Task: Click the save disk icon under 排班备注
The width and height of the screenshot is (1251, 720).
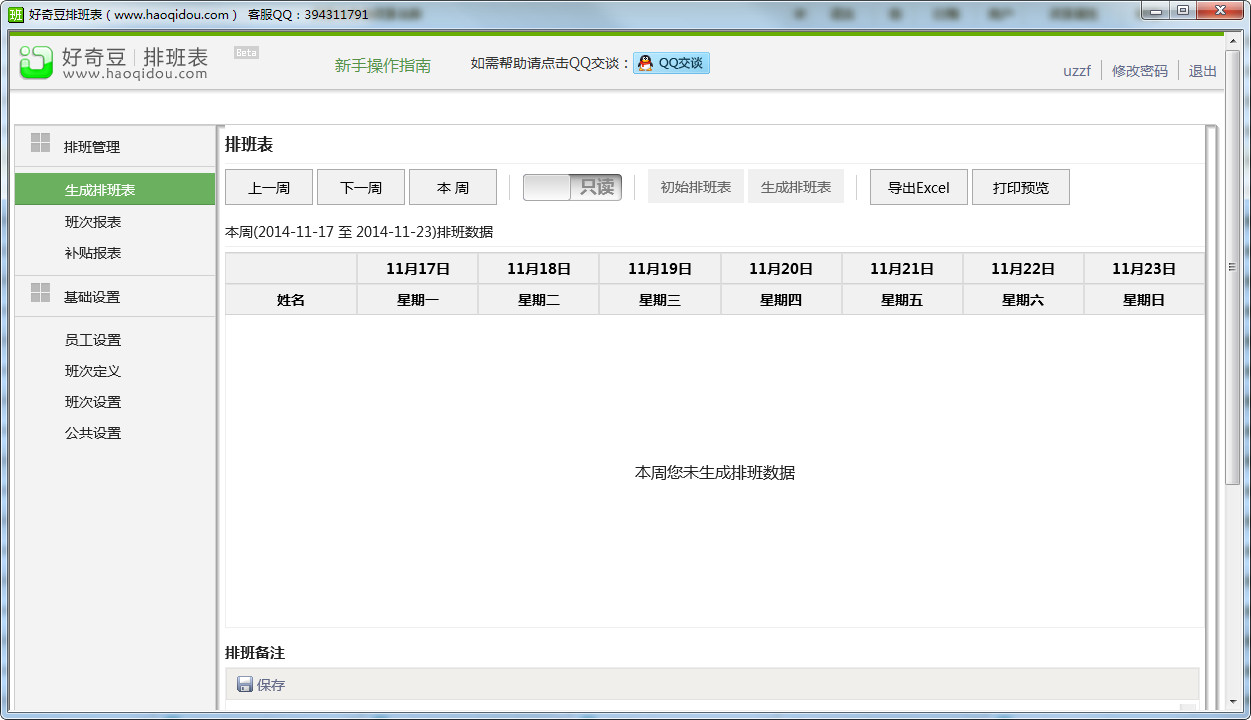Action: (x=245, y=684)
